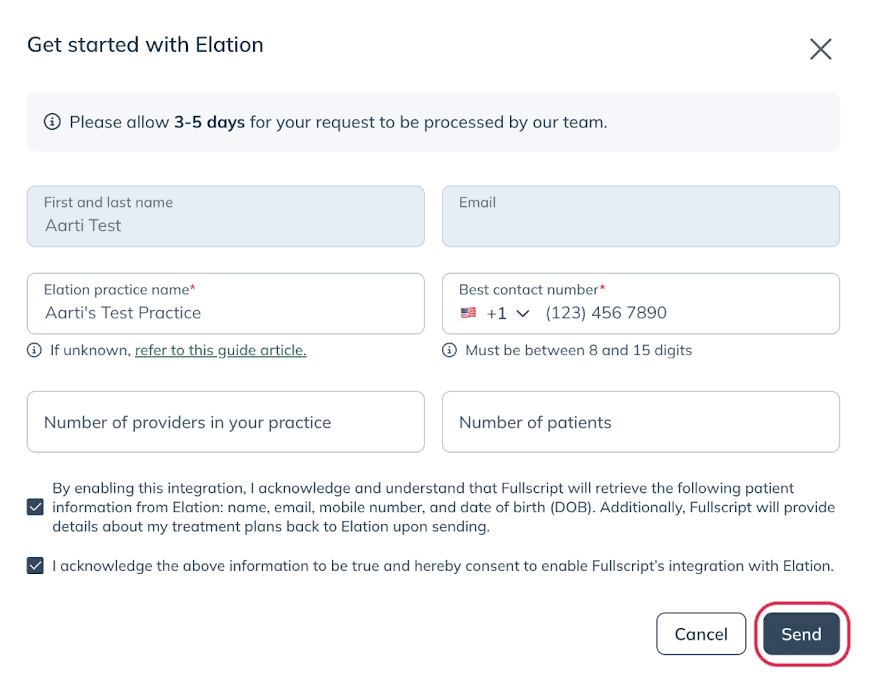This screenshot has height=685, width=869.
Task: Expand the country code chevron dropdown
Action: (x=523, y=314)
